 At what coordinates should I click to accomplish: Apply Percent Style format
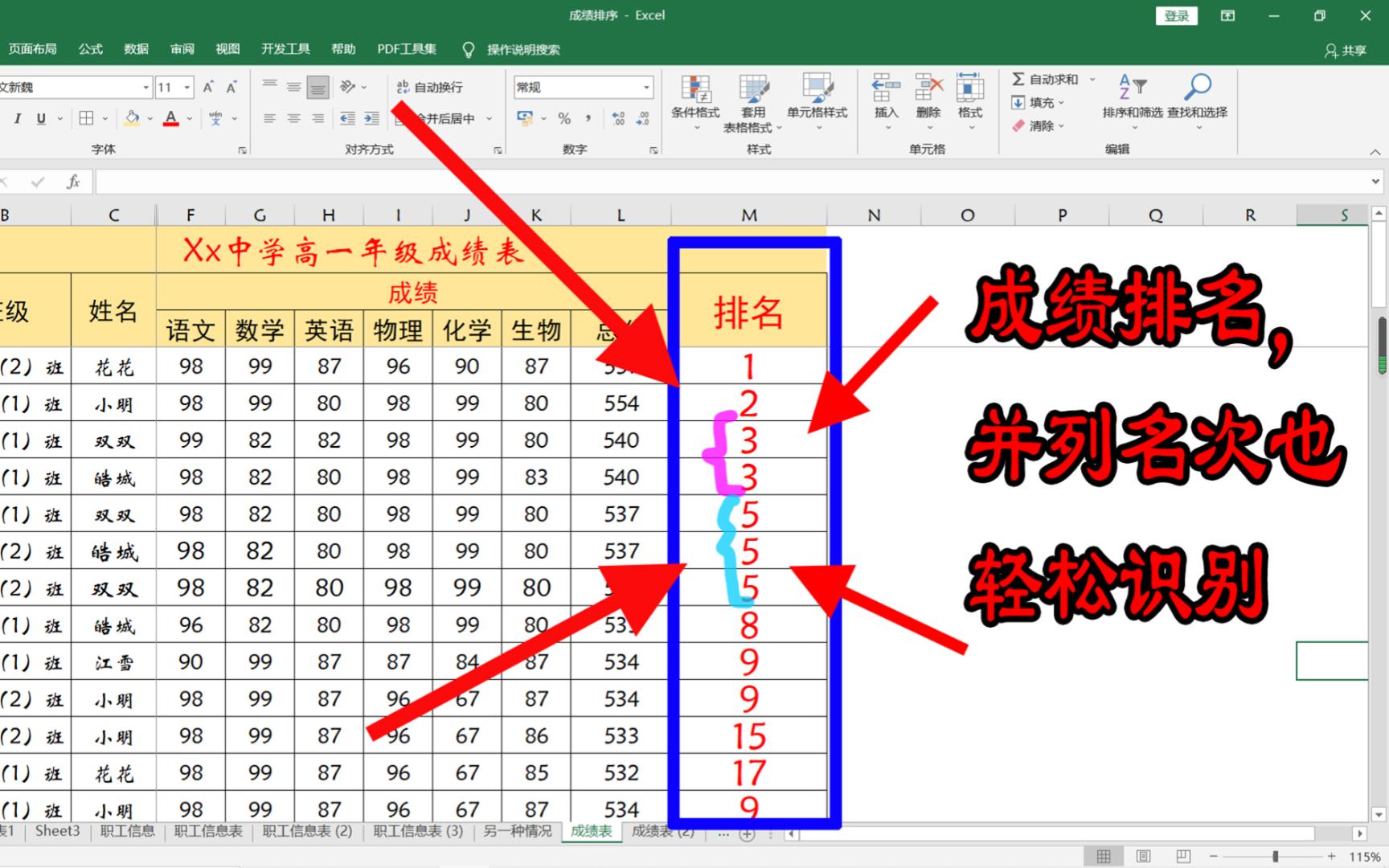(564, 119)
